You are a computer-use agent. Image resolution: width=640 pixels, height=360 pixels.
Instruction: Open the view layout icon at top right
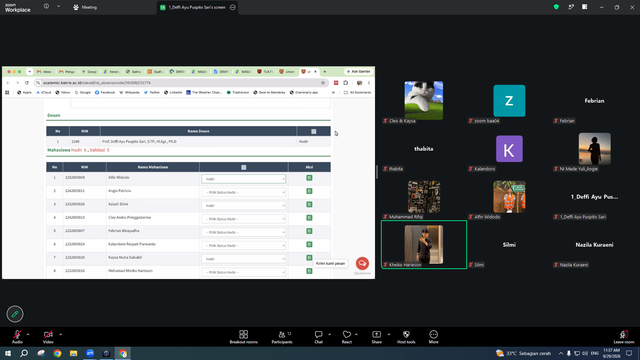pyautogui.click(x=584, y=7)
